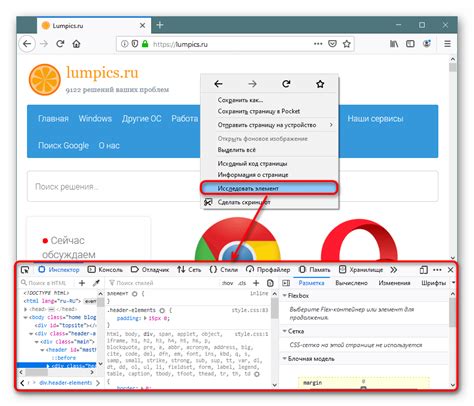This screenshot has height=406, width=474.
Task: Click the browser Back arrow button
Action: (x=27, y=44)
